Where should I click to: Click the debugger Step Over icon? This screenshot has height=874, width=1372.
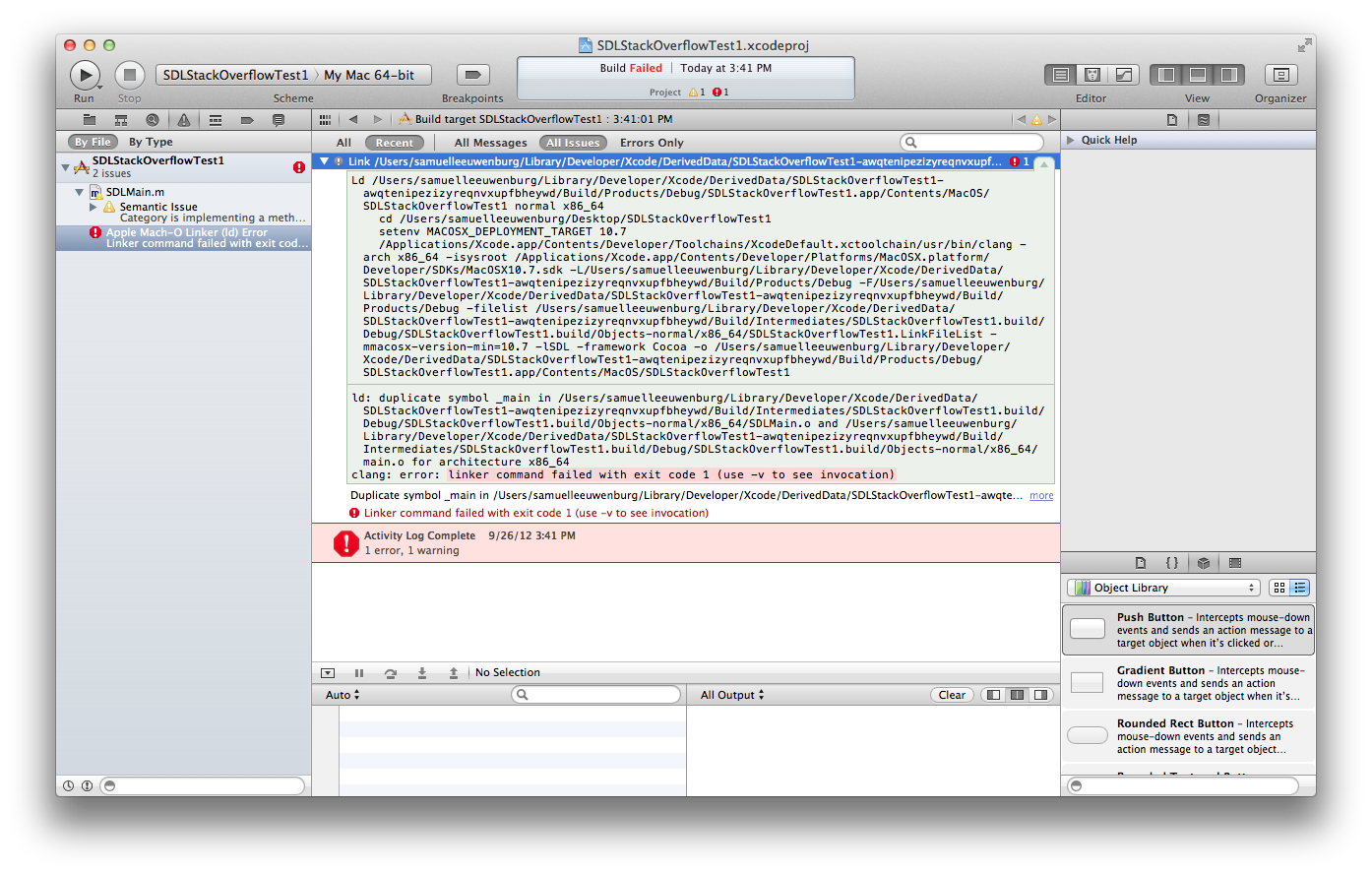tap(391, 673)
